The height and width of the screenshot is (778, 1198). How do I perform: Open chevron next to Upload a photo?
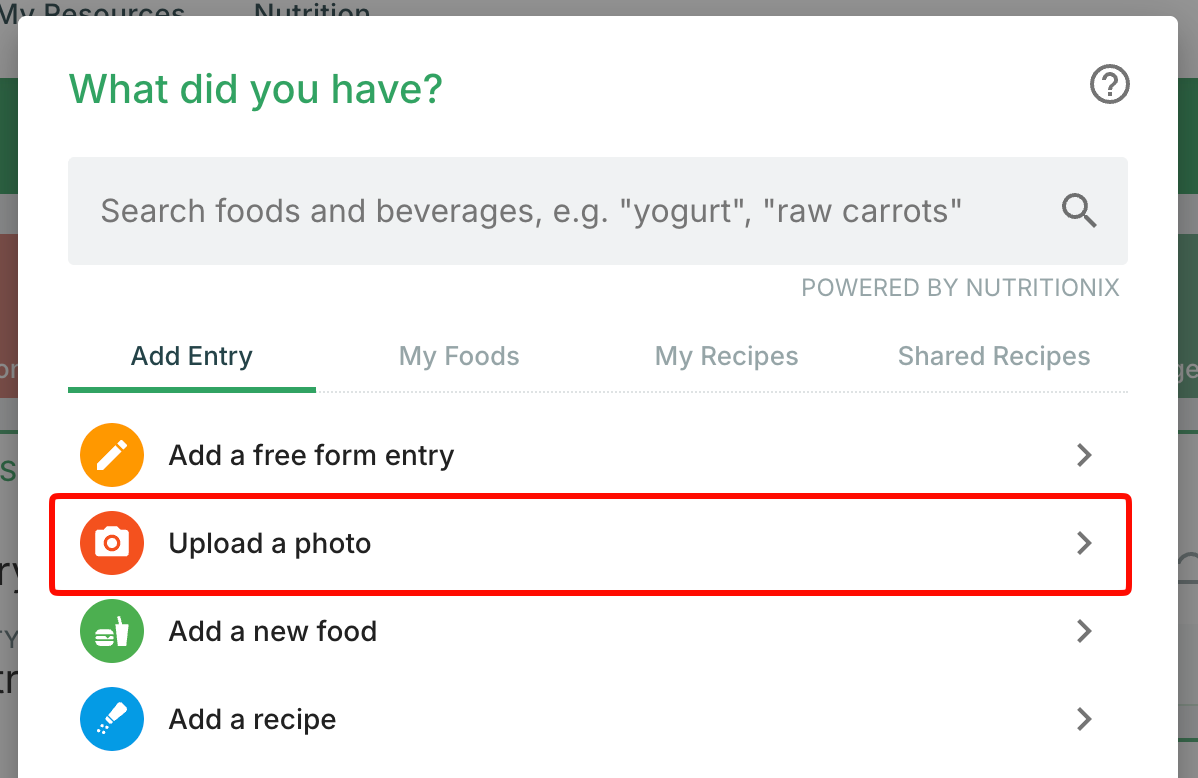click(x=1083, y=543)
